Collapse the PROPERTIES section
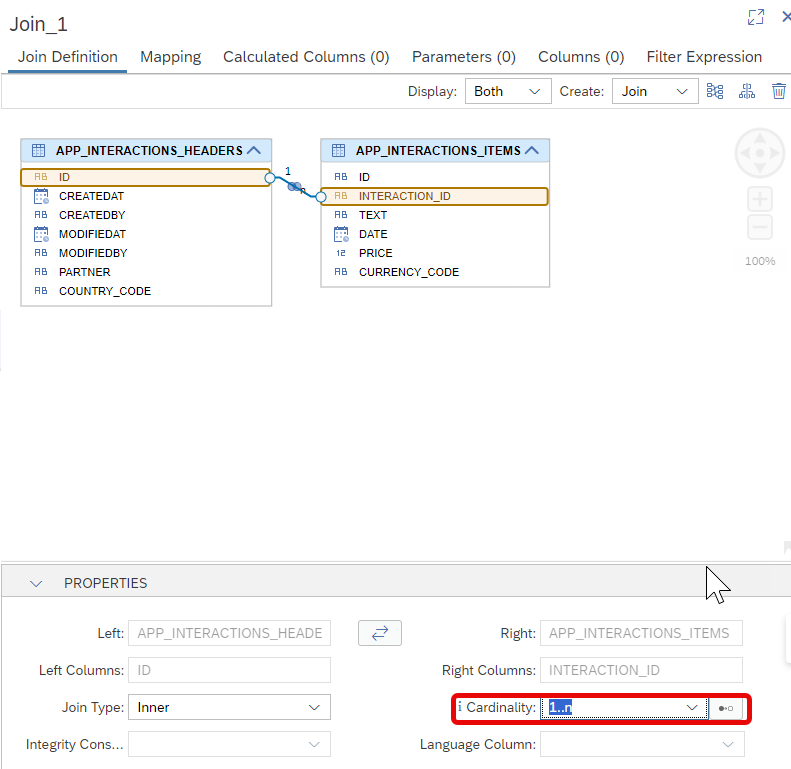Viewport: 791px width, 769px height. (36, 584)
